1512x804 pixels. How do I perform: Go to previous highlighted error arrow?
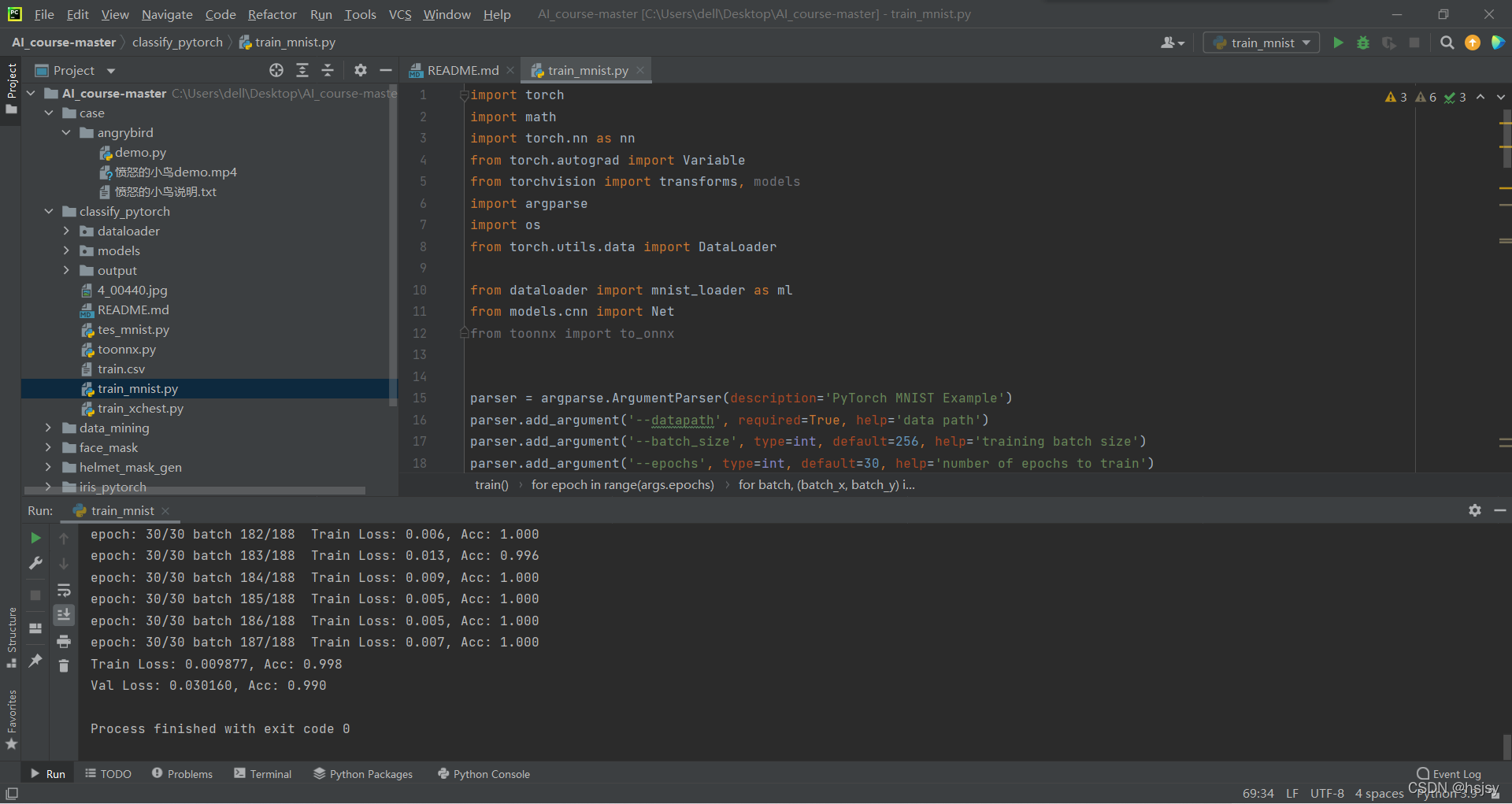pos(1480,97)
